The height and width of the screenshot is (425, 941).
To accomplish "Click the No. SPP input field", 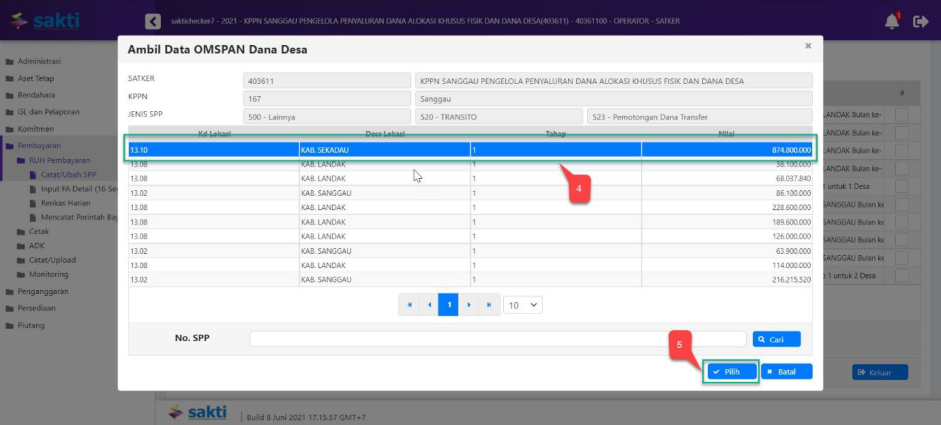I will tap(497, 339).
